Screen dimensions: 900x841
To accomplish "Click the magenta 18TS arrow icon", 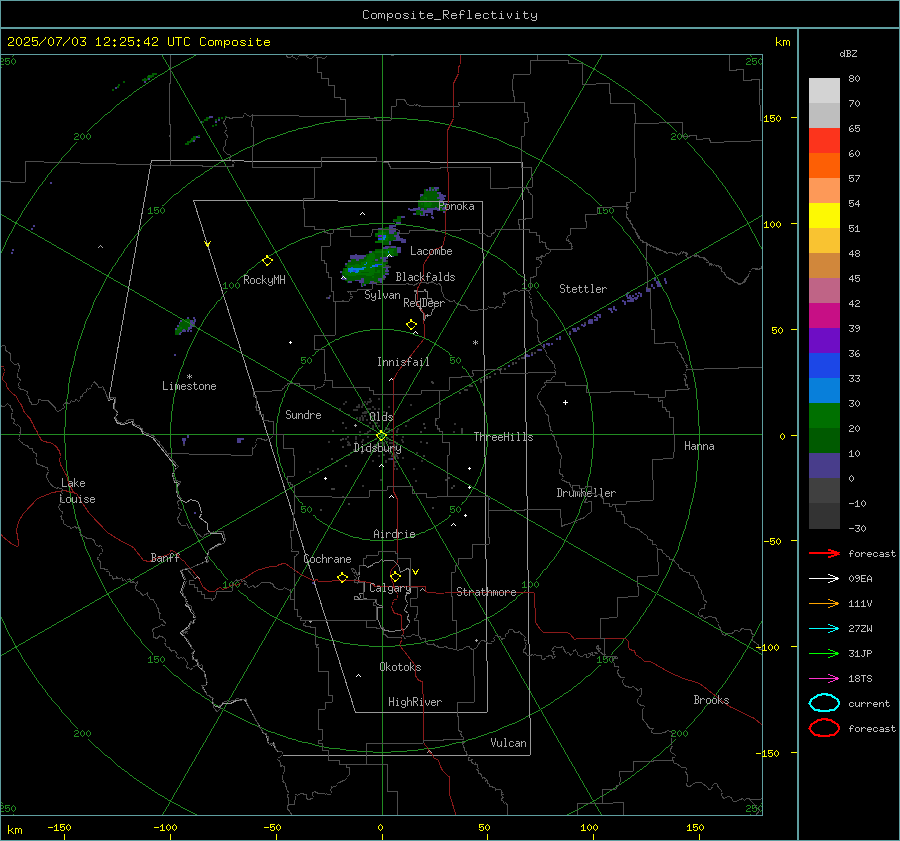I will [824, 679].
